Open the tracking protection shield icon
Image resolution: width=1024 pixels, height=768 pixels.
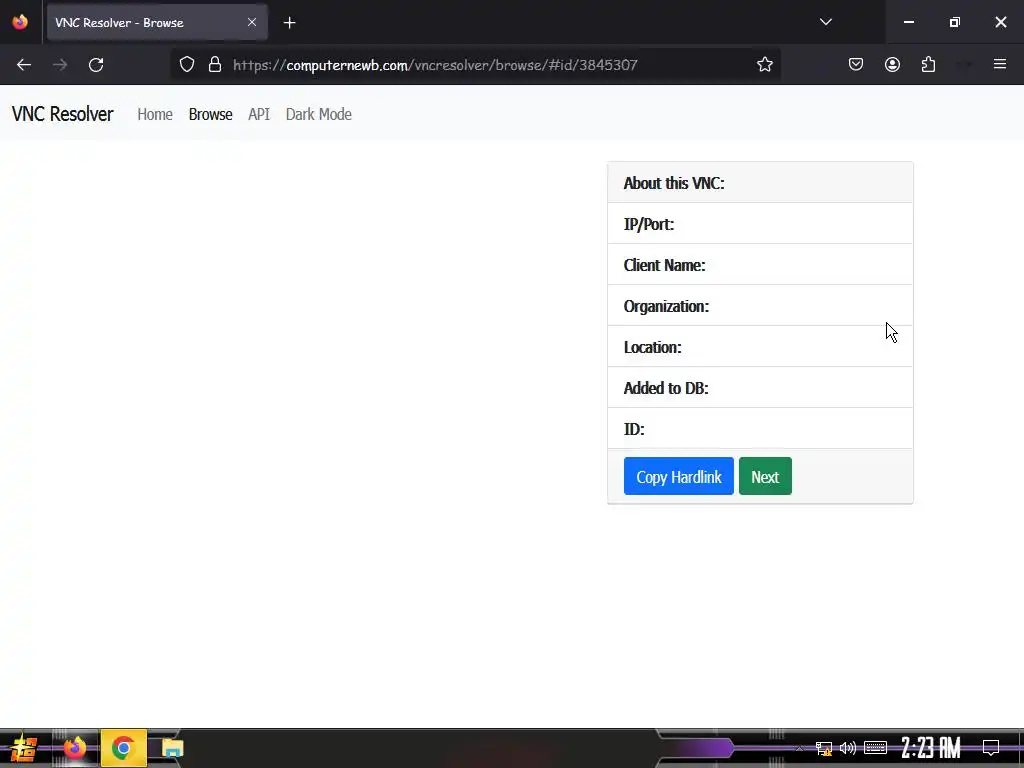click(x=187, y=65)
